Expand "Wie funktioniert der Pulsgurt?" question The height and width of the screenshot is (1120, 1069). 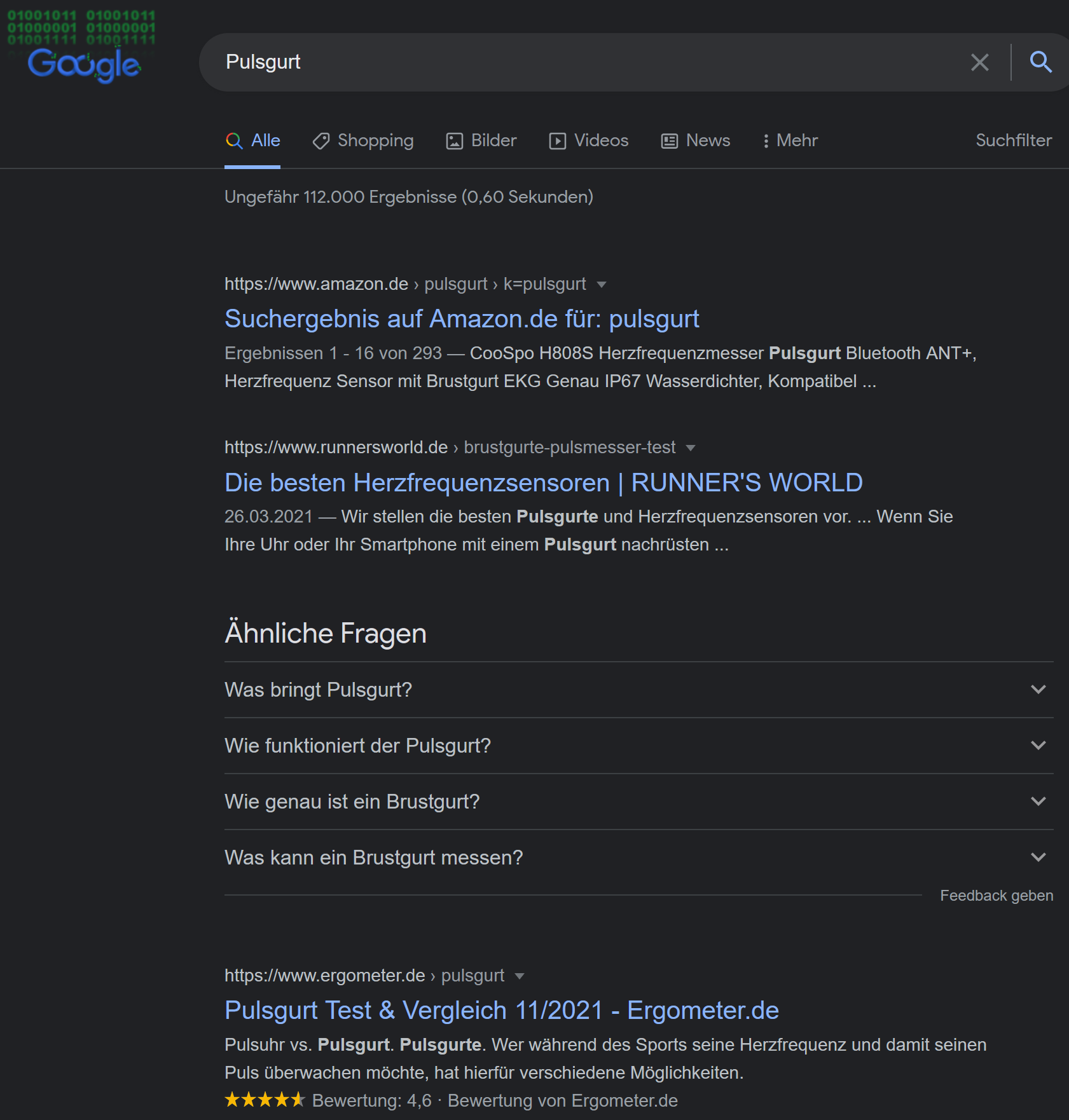[1038, 746]
